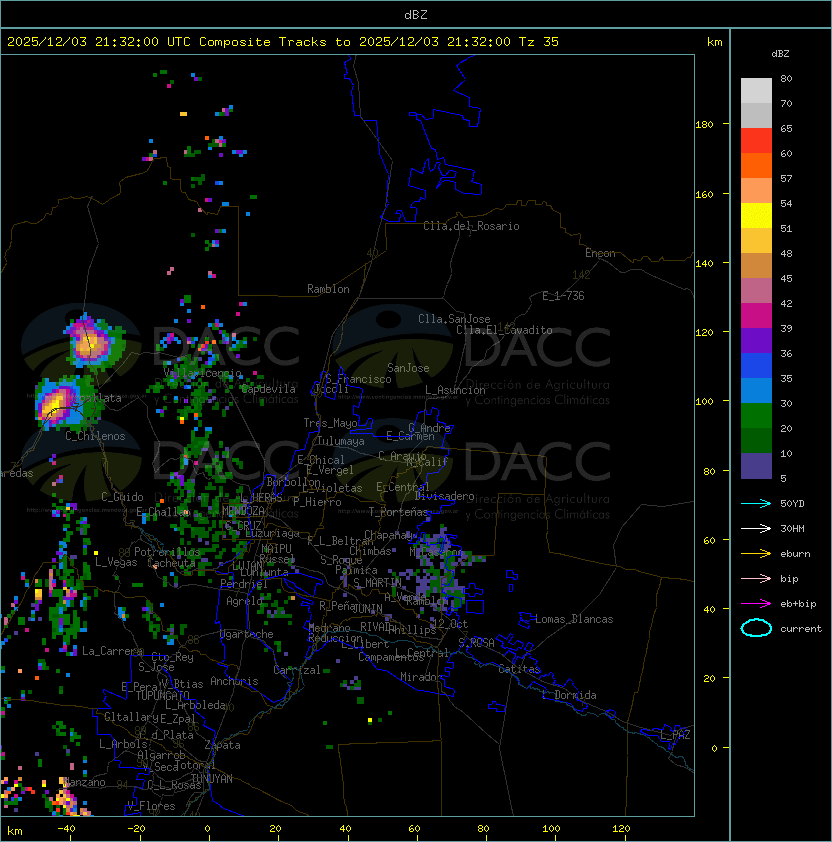This screenshot has height=842, width=832.
Task: Click the Encon map label
Action: point(600,253)
